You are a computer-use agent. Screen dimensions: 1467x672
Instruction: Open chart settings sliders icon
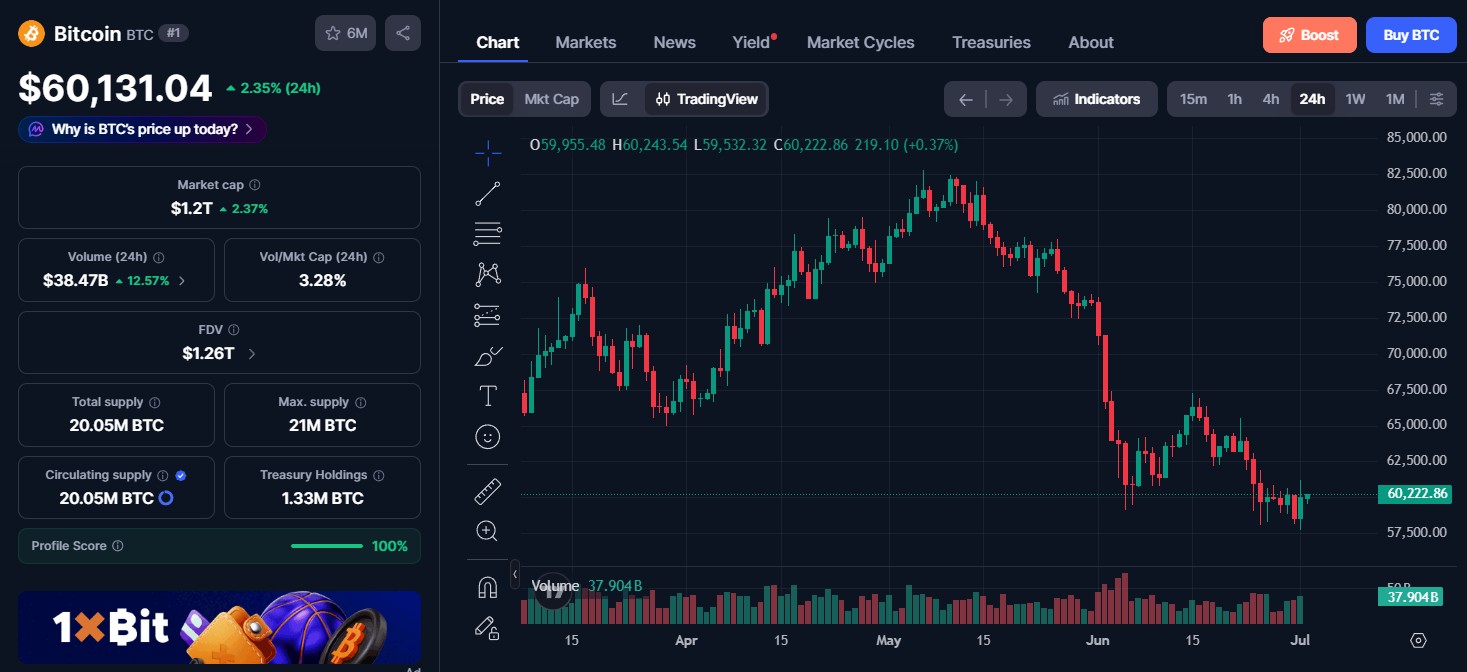(x=1437, y=99)
